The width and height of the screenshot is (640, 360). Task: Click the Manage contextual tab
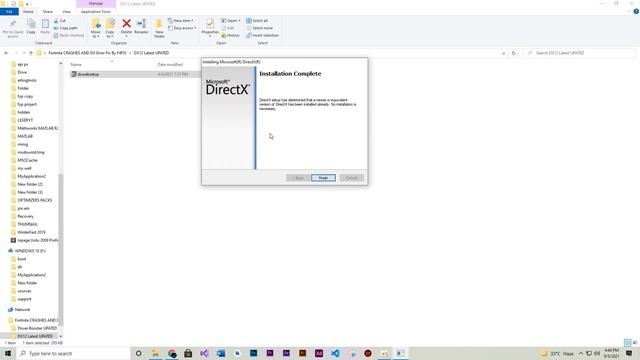click(96, 4)
